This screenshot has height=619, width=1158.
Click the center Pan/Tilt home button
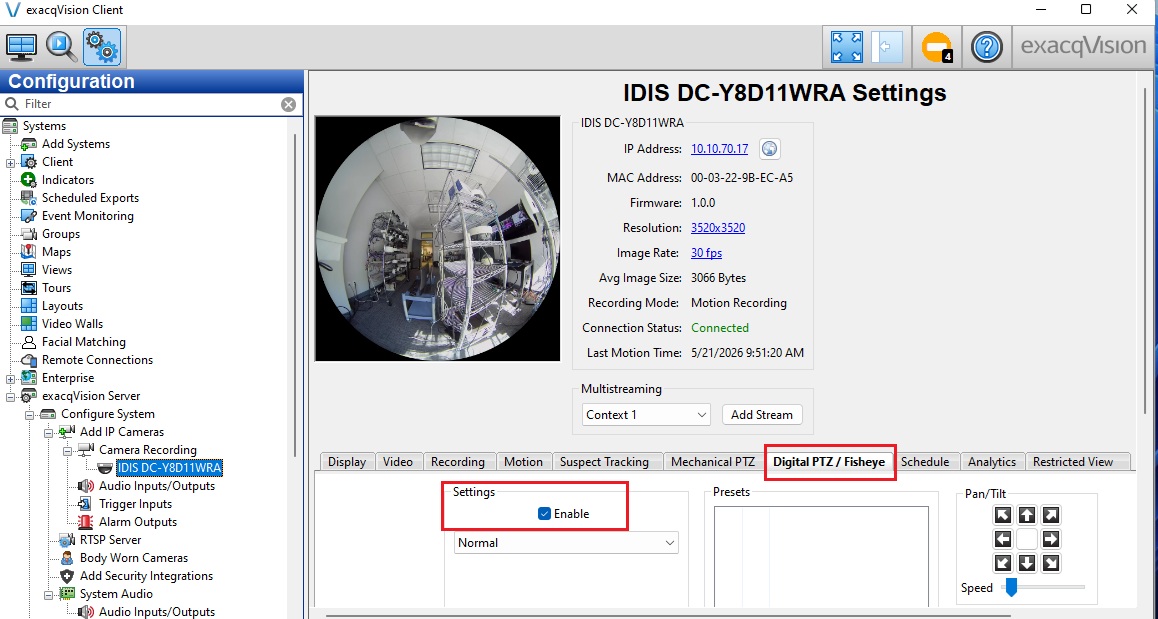tap(1027, 538)
